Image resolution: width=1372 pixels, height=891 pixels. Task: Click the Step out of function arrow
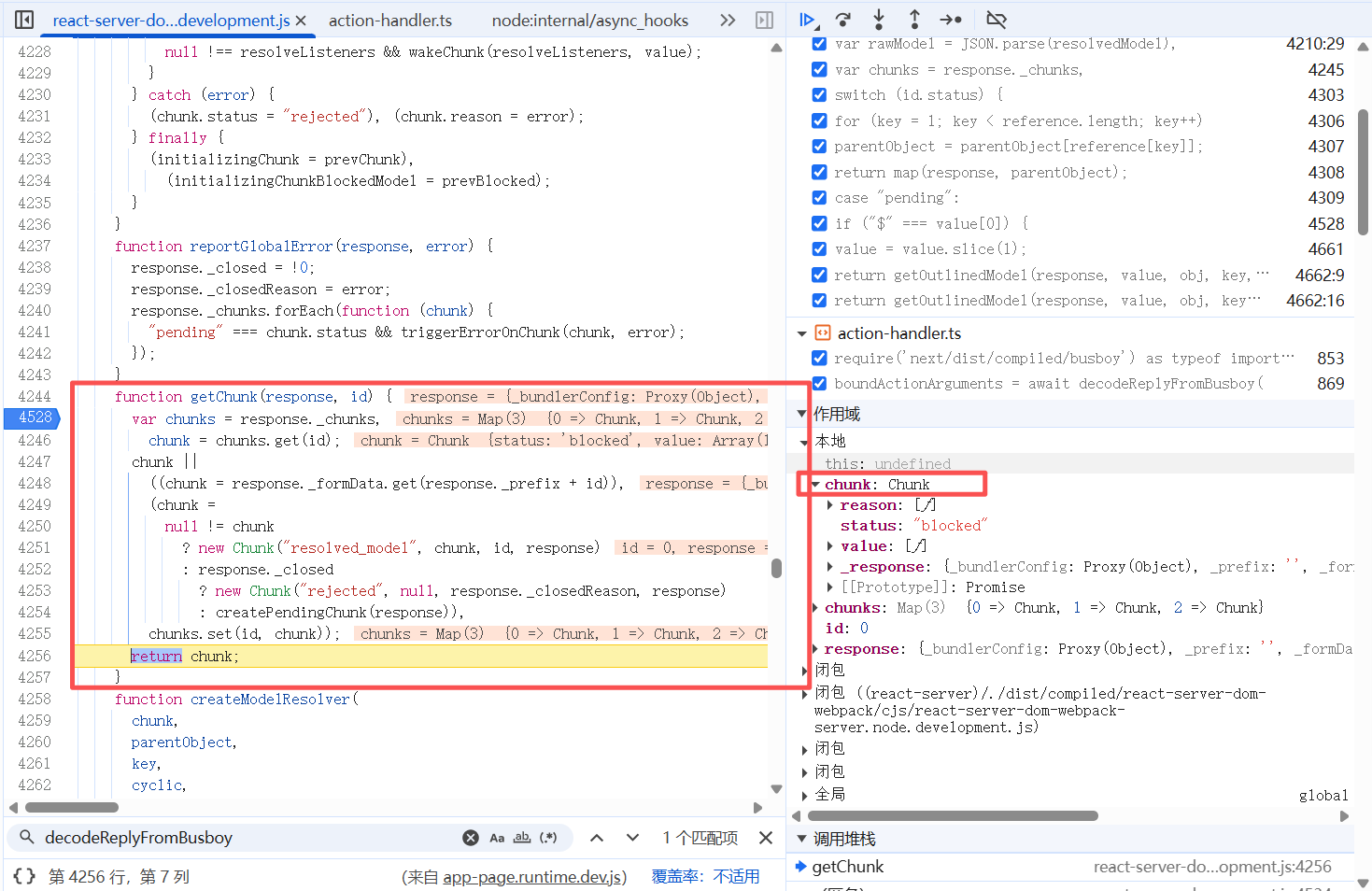coord(914,20)
